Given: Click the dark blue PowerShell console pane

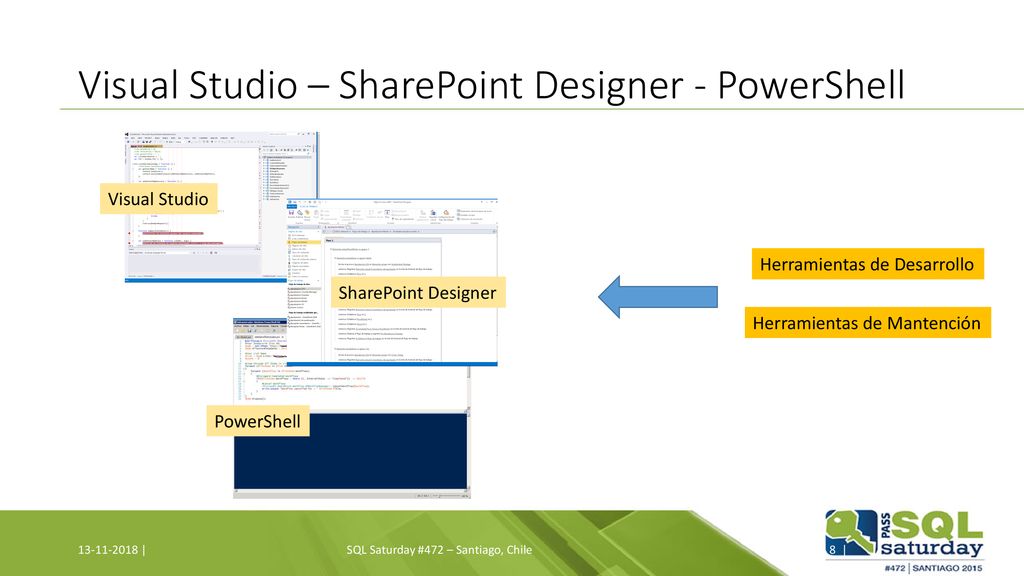Looking at the screenshot, I should pyautogui.click(x=351, y=451).
